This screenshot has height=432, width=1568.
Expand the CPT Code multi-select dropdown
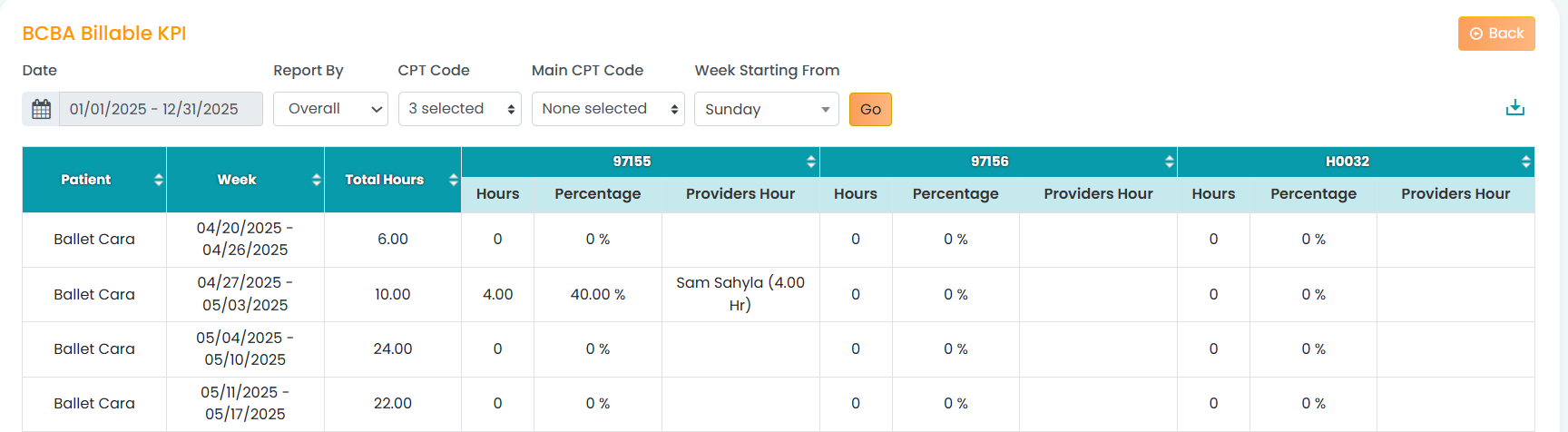point(459,109)
